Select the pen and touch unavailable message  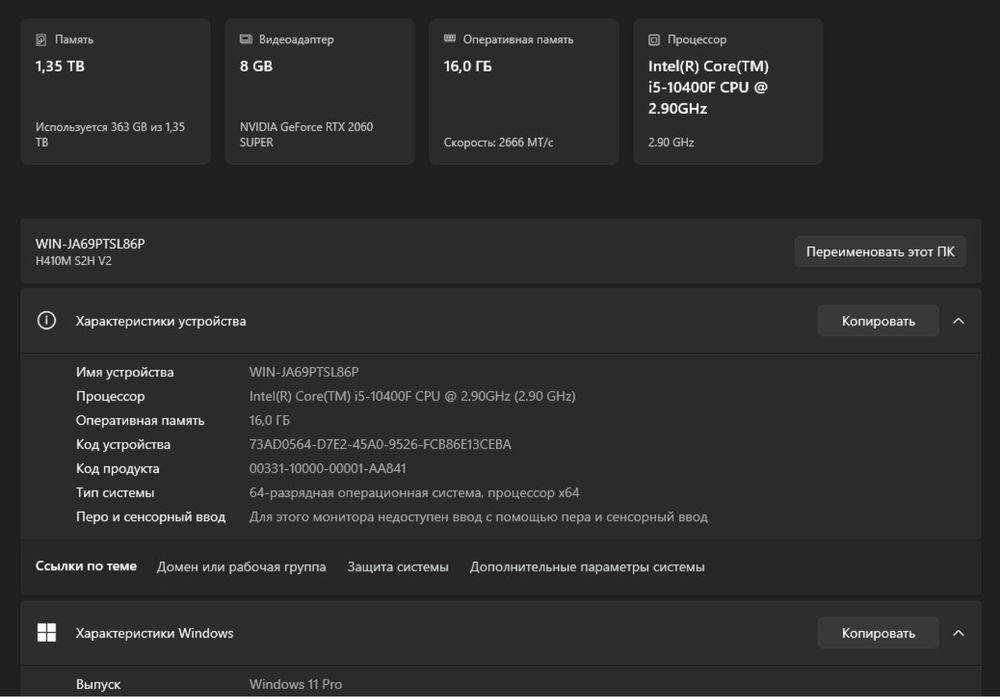(x=478, y=517)
